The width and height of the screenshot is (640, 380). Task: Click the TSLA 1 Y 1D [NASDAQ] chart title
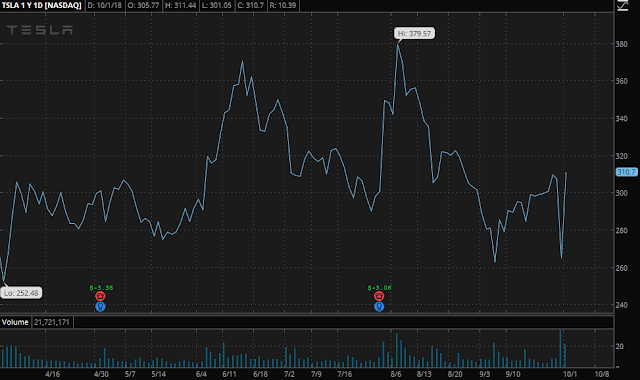coord(42,5)
